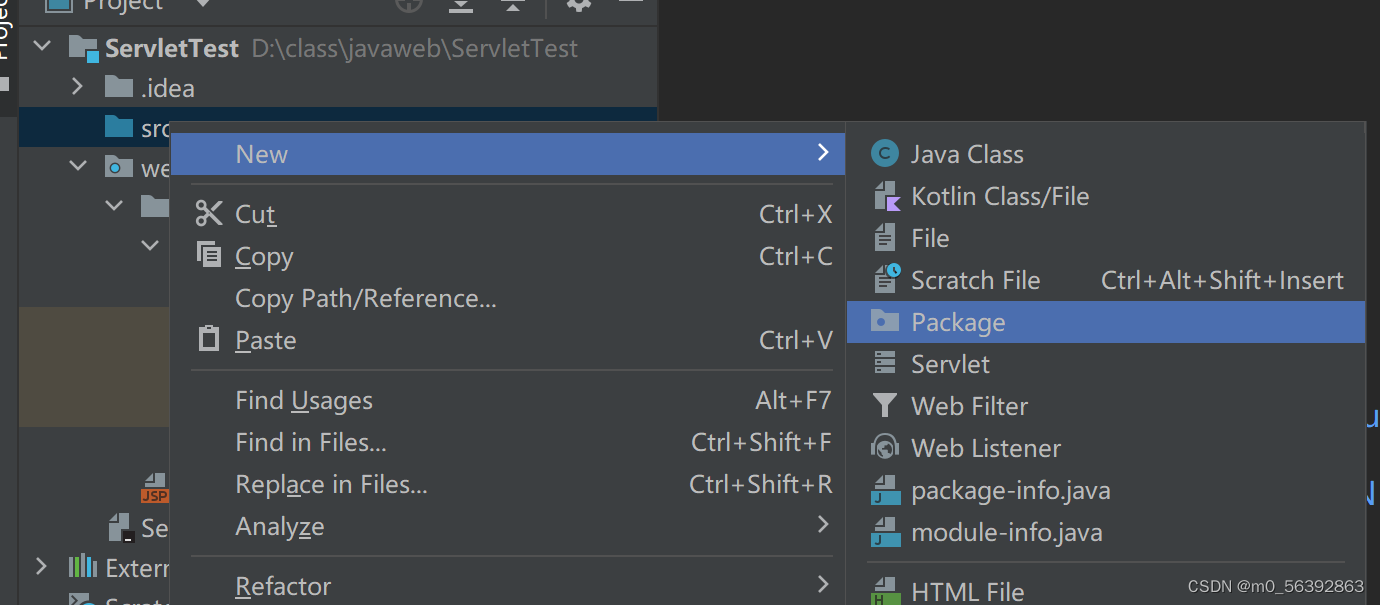
Task: Create a new Package
Action: (1105, 322)
